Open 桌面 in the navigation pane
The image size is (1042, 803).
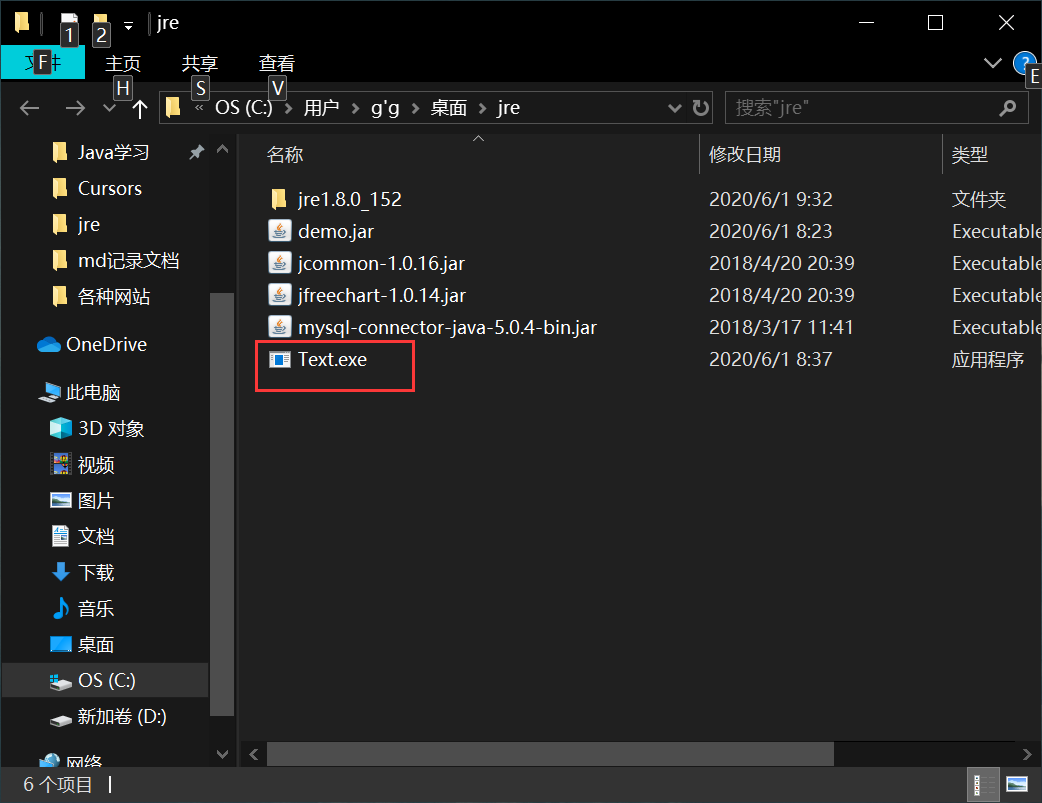[x=82, y=644]
